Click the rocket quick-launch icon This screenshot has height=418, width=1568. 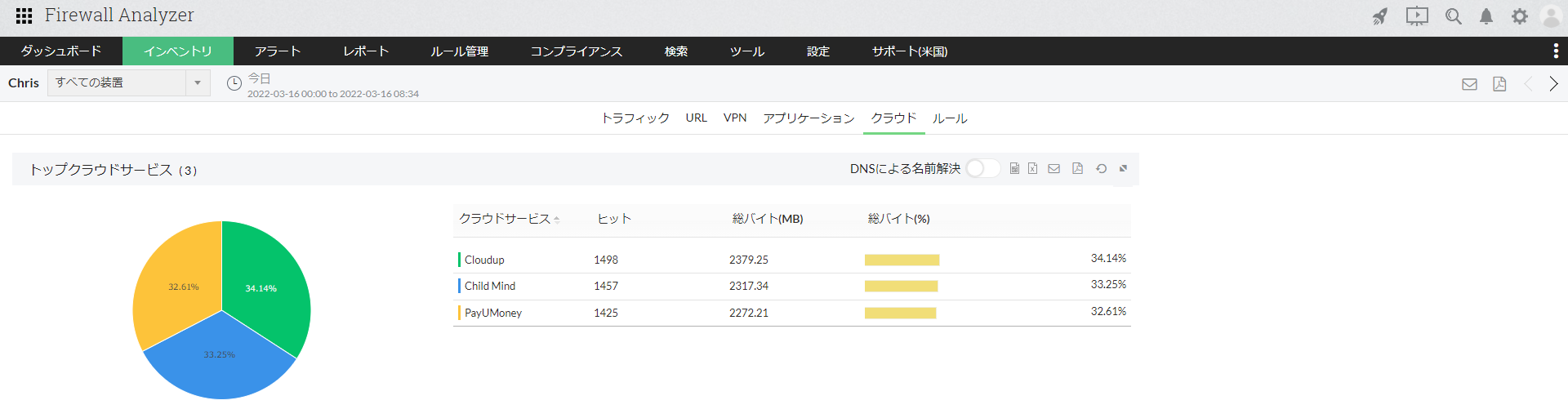tap(1380, 16)
